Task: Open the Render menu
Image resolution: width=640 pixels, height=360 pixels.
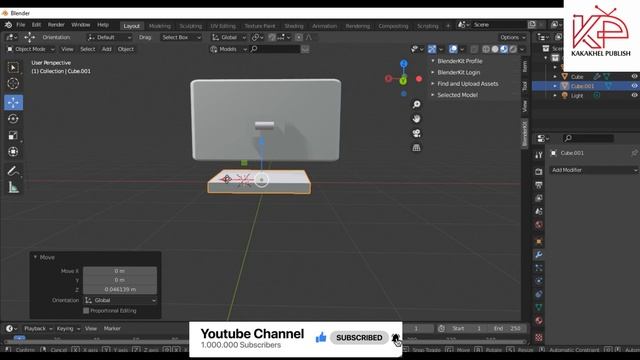Action: point(56,25)
